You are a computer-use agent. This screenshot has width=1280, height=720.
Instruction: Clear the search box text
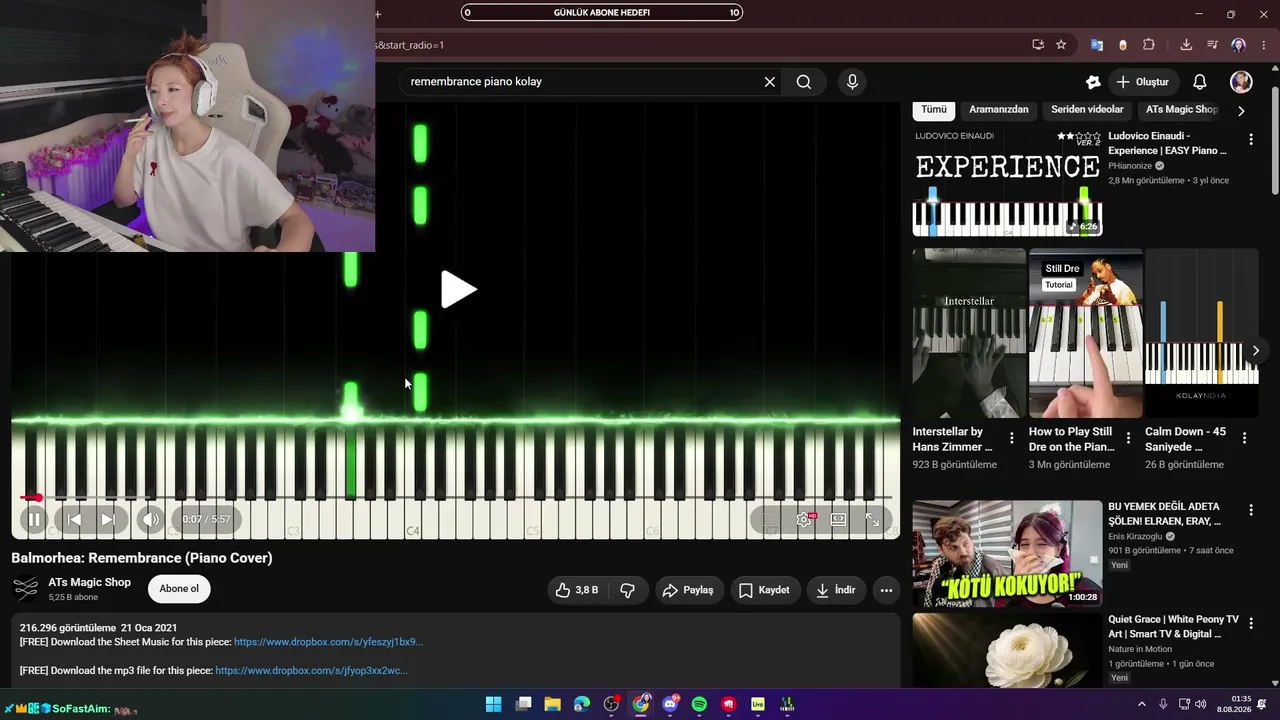pos(770,82)
